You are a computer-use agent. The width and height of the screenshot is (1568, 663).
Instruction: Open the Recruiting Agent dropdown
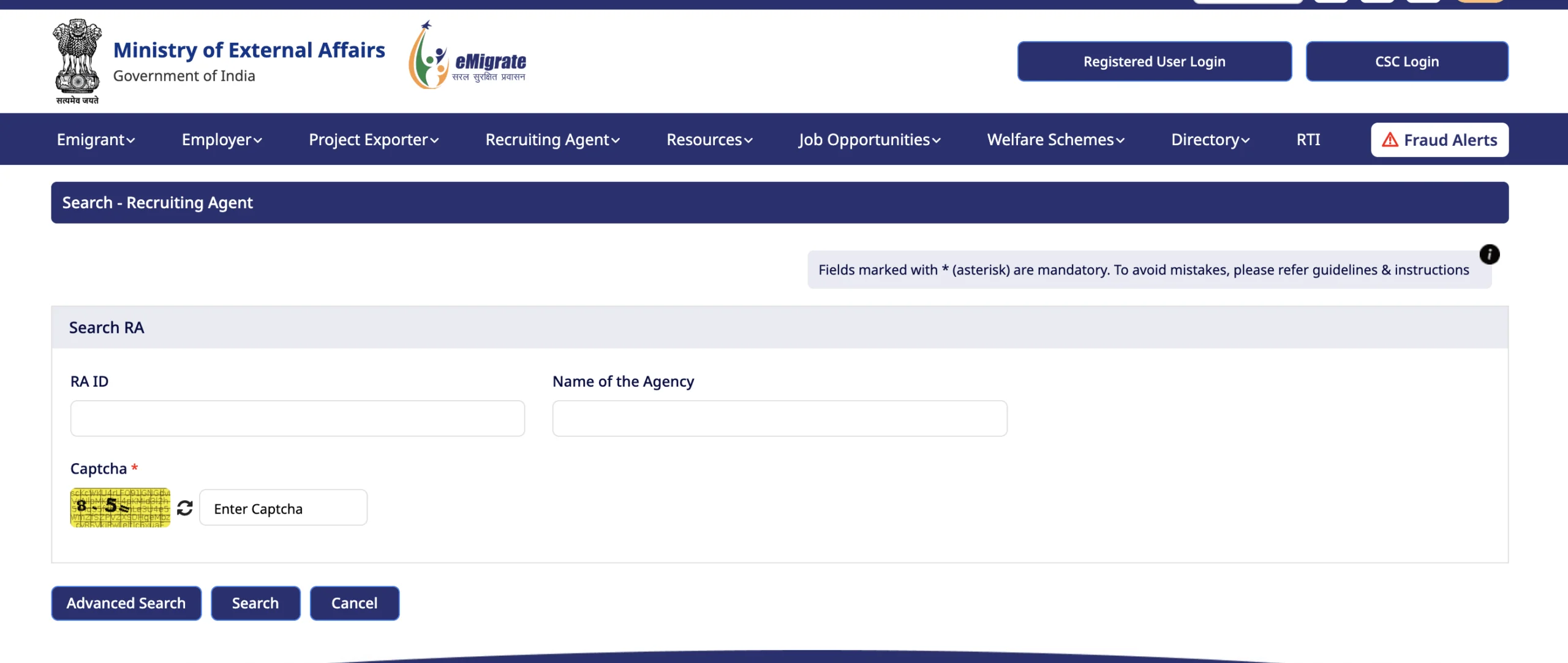pyautogui.click(x=552, y=140)
